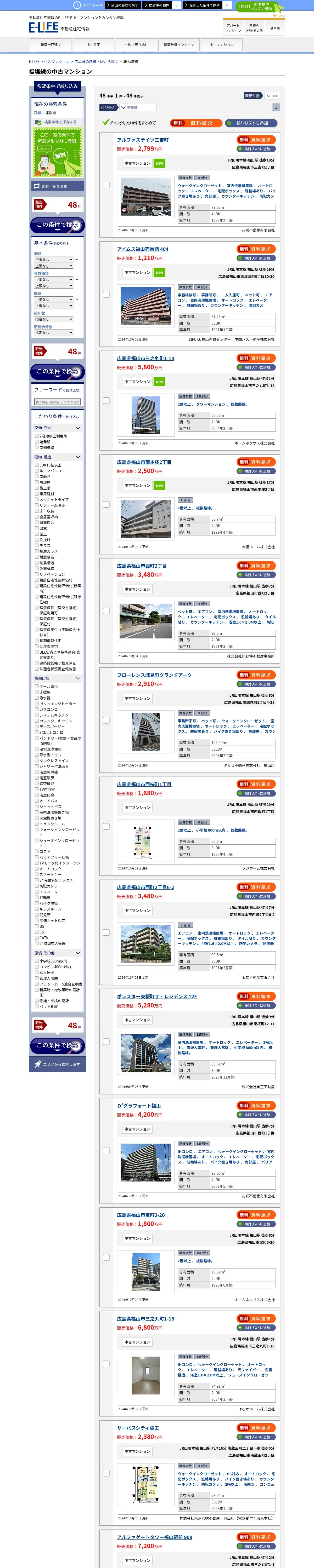This screenshot has width=314, height=1568.
Task: Select 中古住宅 navigation tab
Action: 93,44
